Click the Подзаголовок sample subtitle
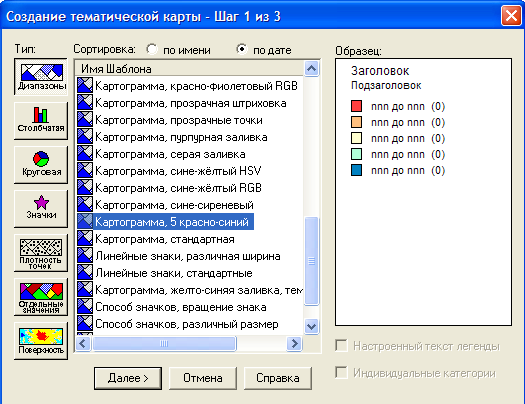Screen dimensions: 525x404 [386, 86]
